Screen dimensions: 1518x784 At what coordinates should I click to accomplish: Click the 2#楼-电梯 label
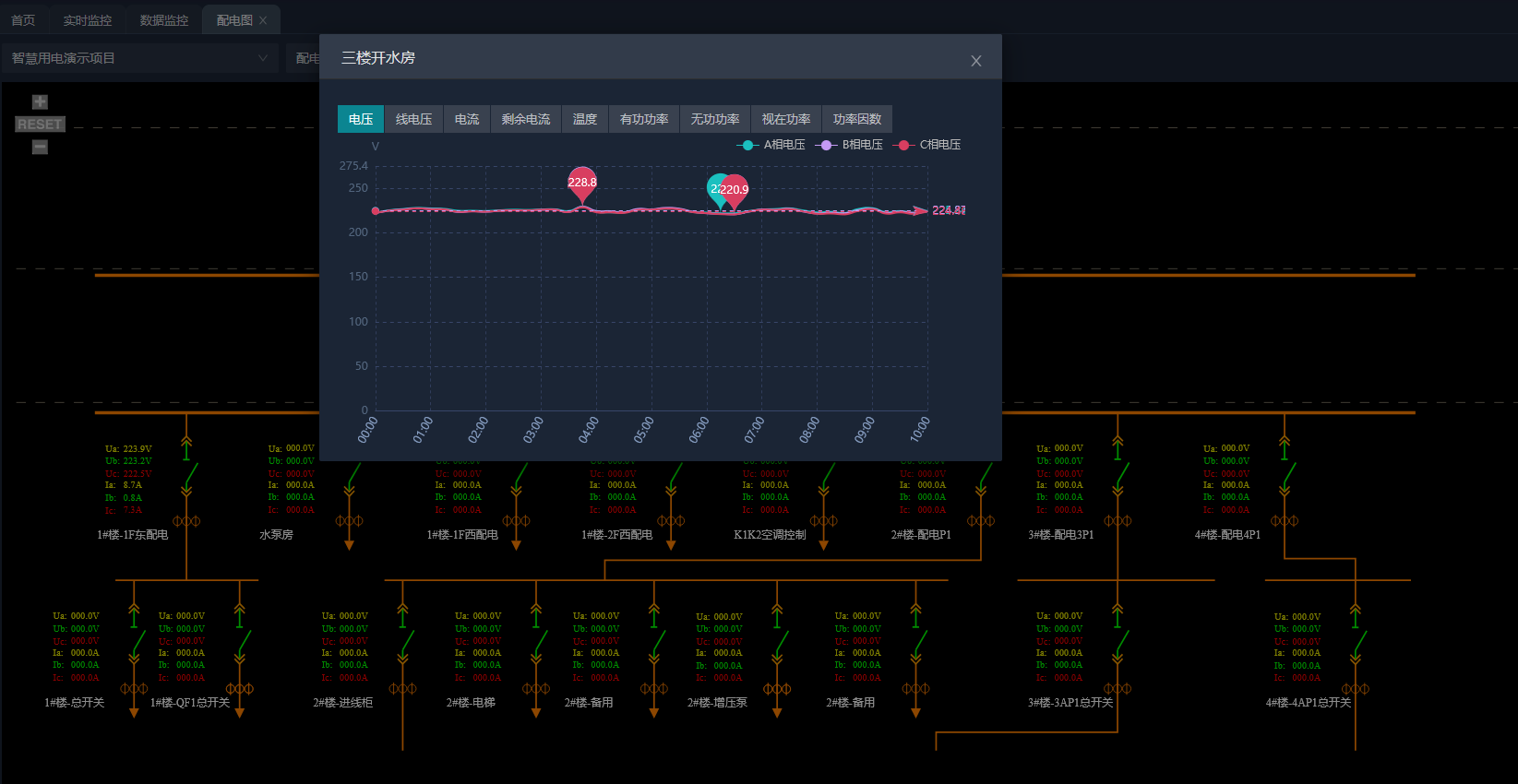(471, 703)
